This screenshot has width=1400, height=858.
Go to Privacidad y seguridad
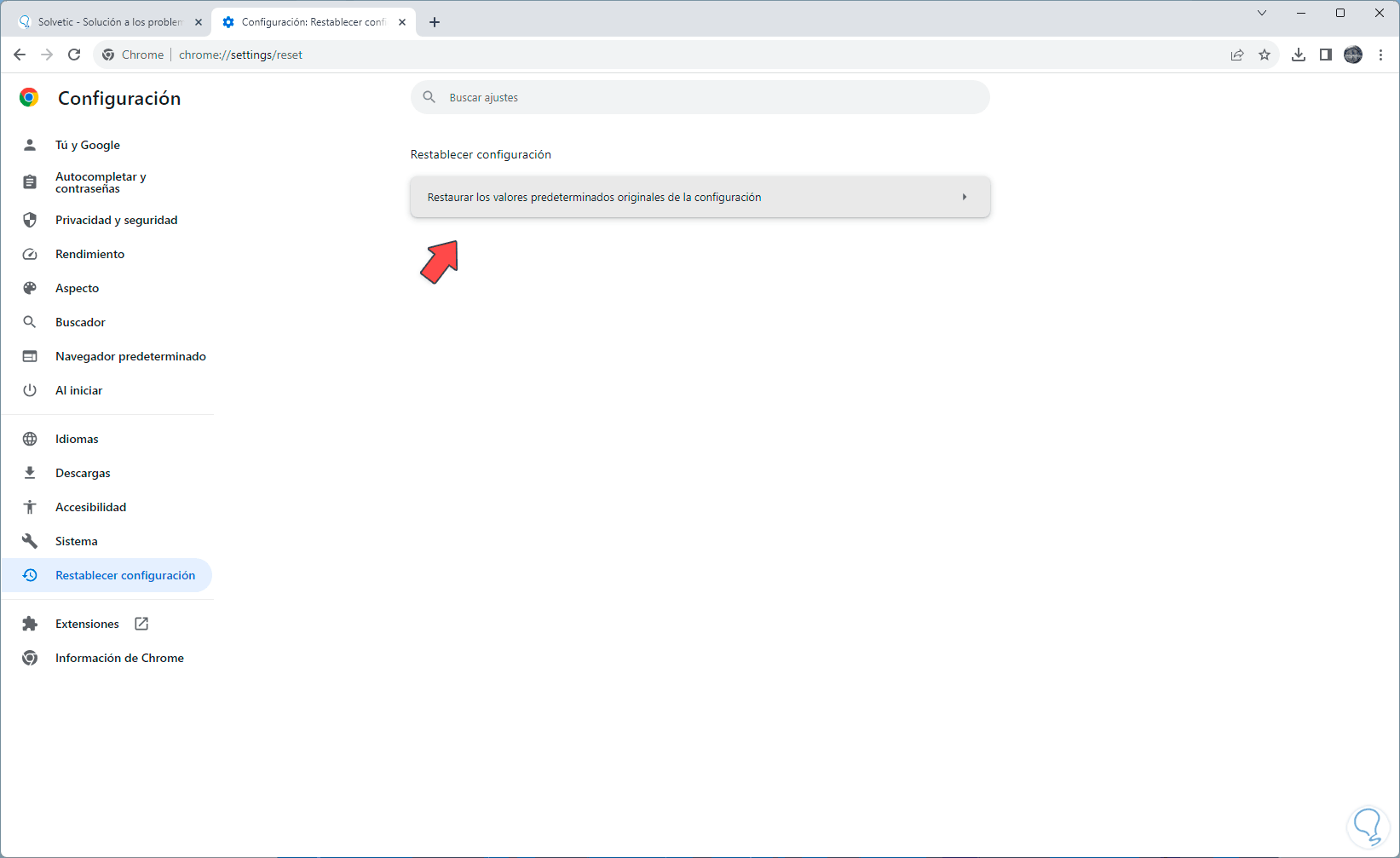point(107,220)
